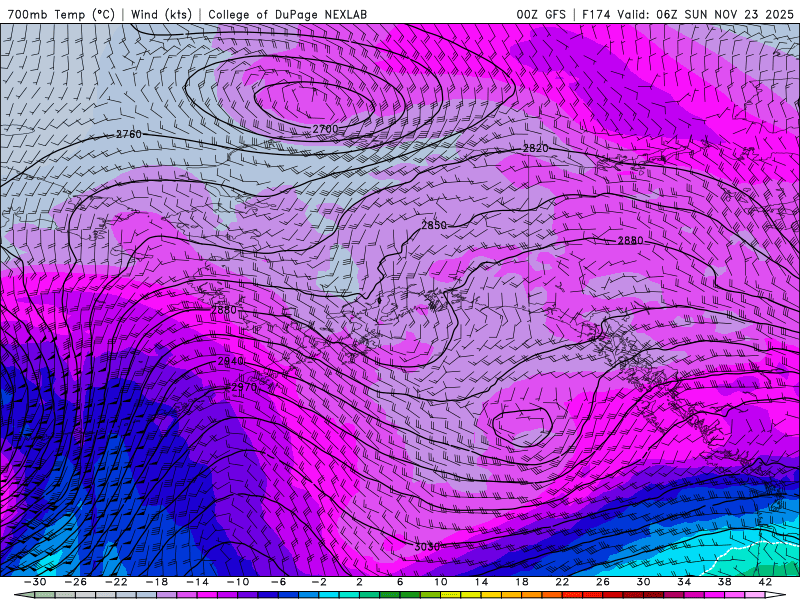Click the 22 value on the color scale

coord(562,582)
